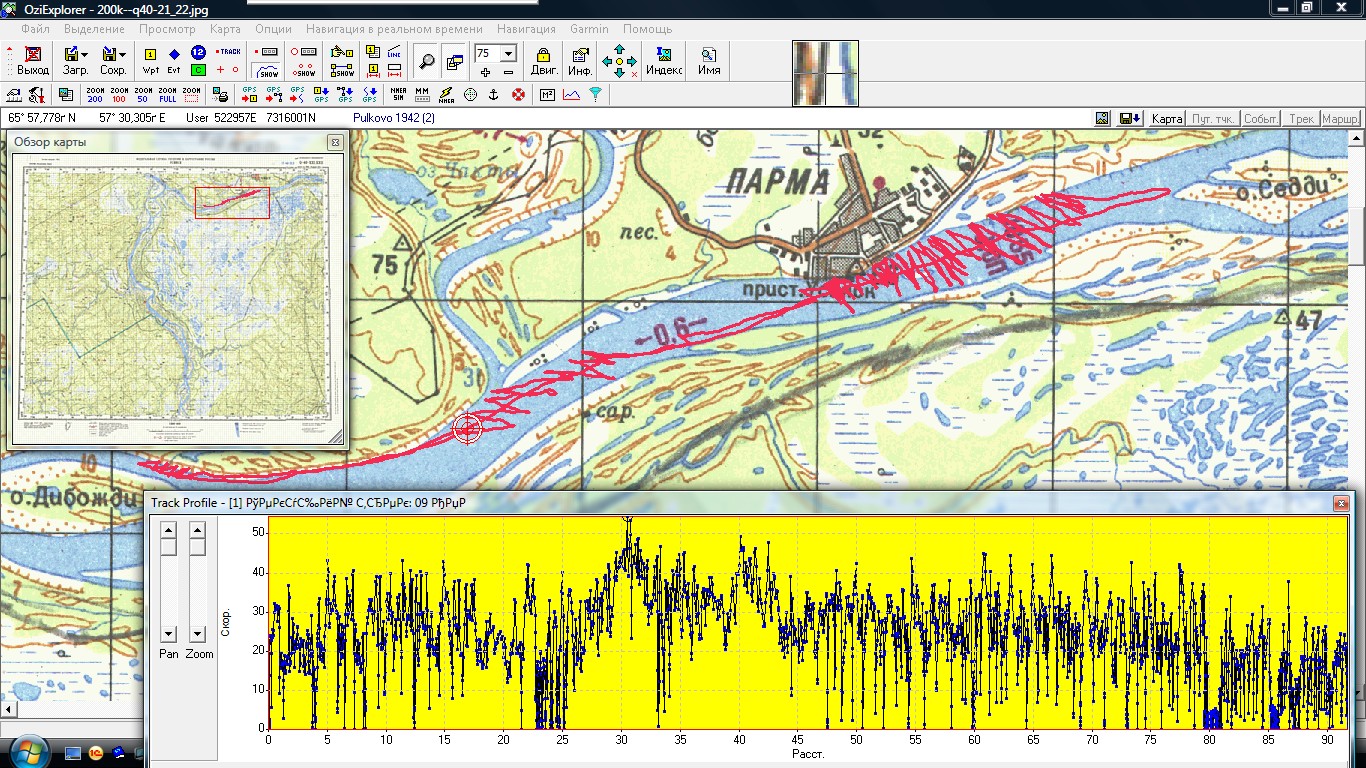Open the track profile graph icon
The height and width of the screenshot is (768, 1366).
click(571, 95)
